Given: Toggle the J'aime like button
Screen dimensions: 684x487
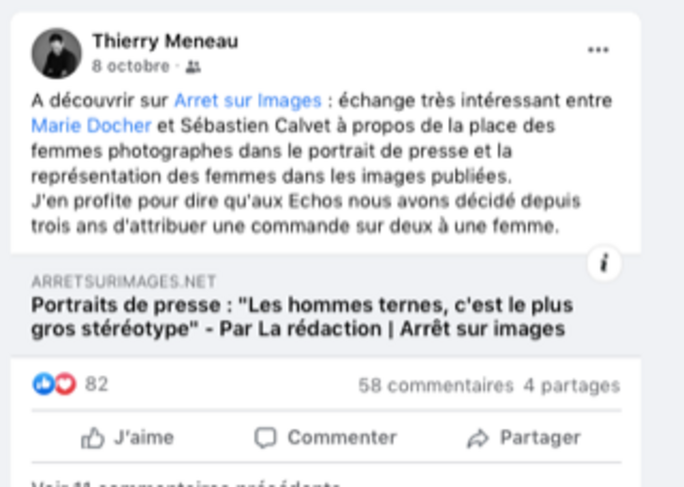Looking at the screenshot, I should [128, 438].
